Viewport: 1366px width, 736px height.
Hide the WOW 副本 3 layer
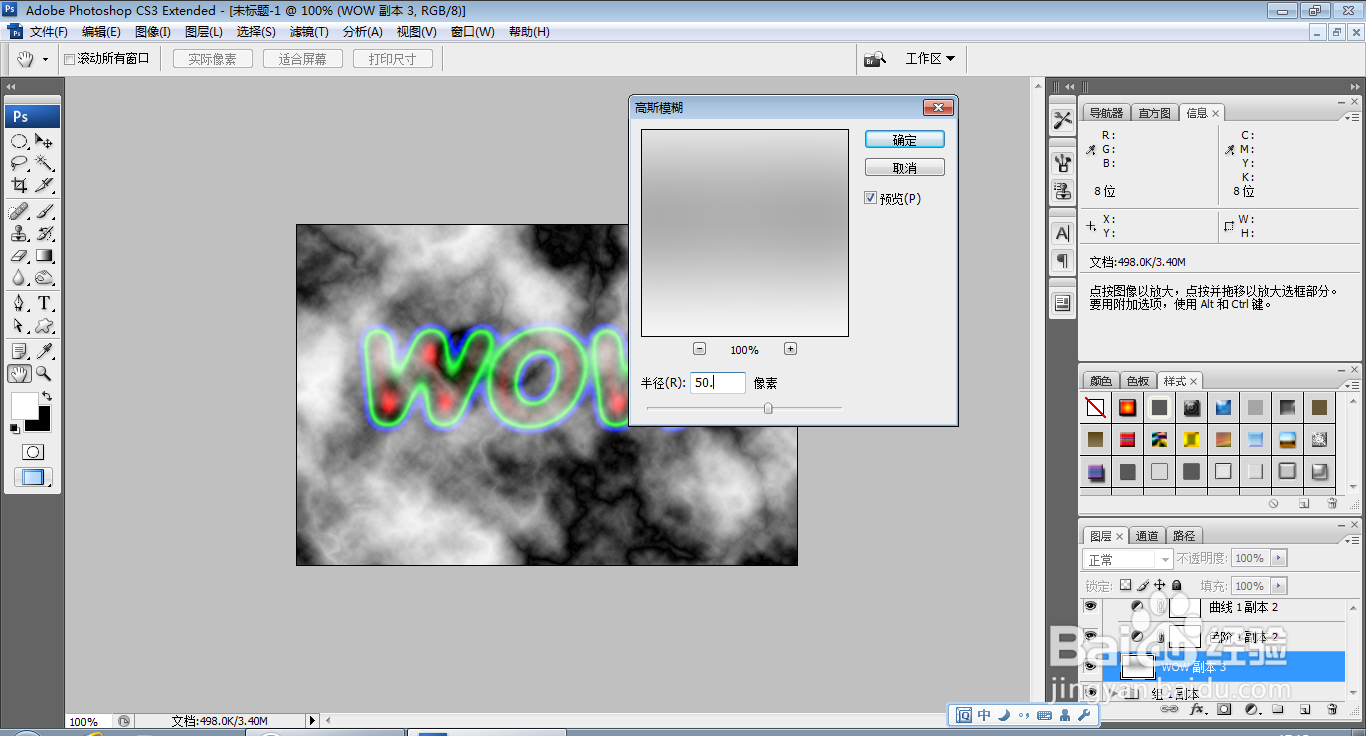pyautogui.click(x=1090, y=665)
